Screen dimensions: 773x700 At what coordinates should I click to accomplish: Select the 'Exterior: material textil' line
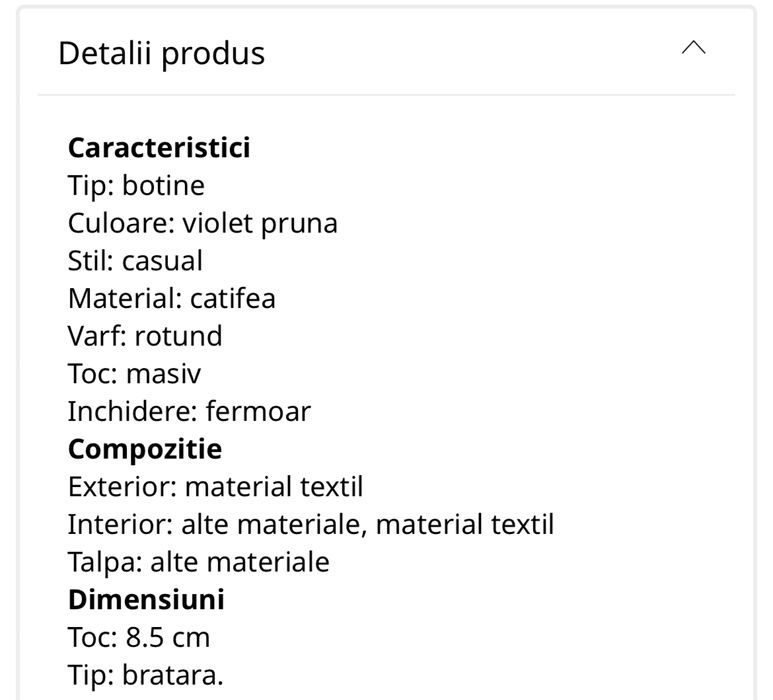[215, 487]
